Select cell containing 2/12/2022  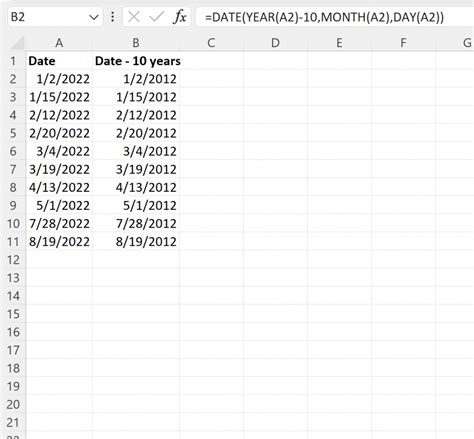click(59, 115)
